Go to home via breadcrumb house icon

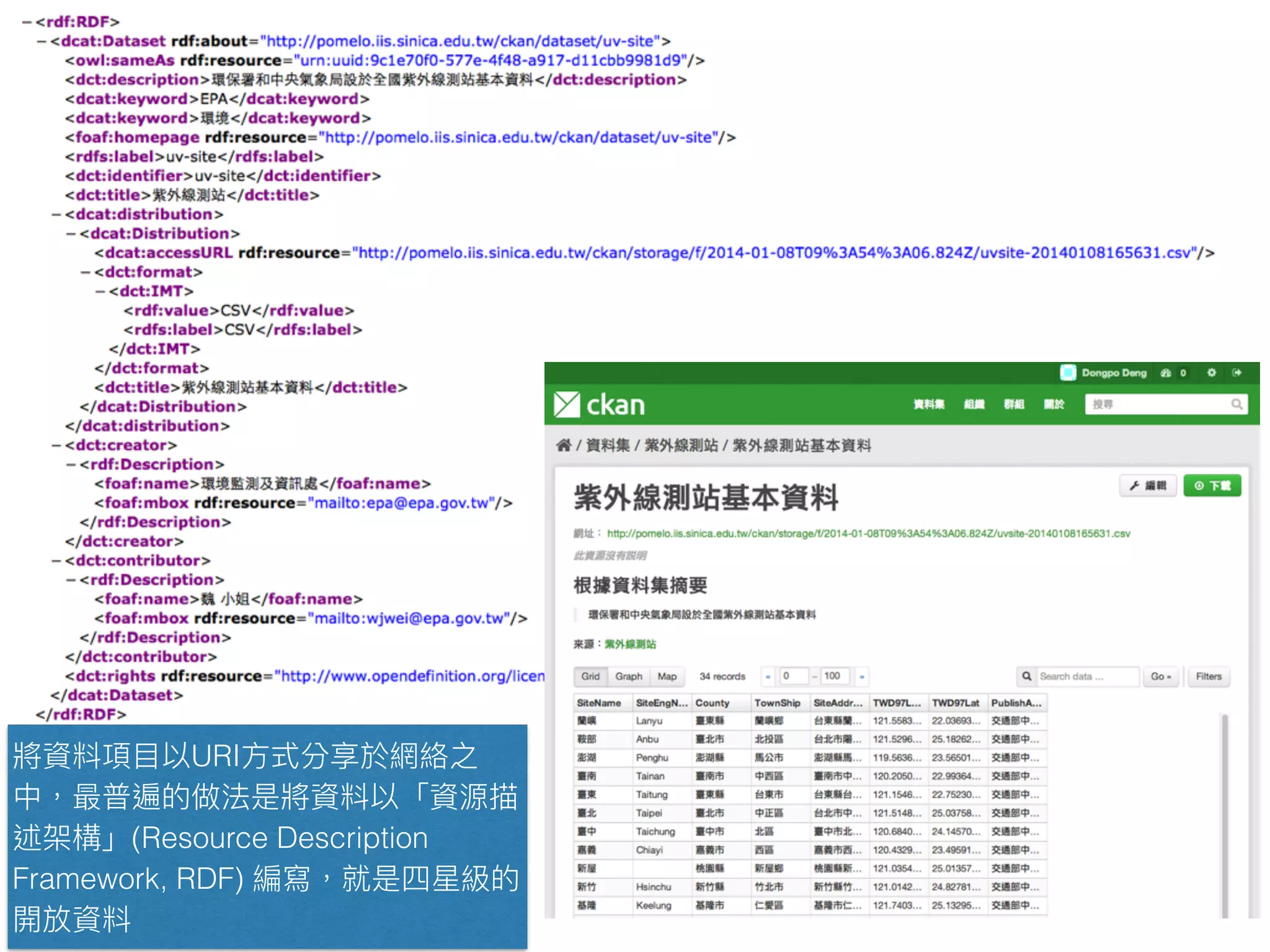[563, 445]
